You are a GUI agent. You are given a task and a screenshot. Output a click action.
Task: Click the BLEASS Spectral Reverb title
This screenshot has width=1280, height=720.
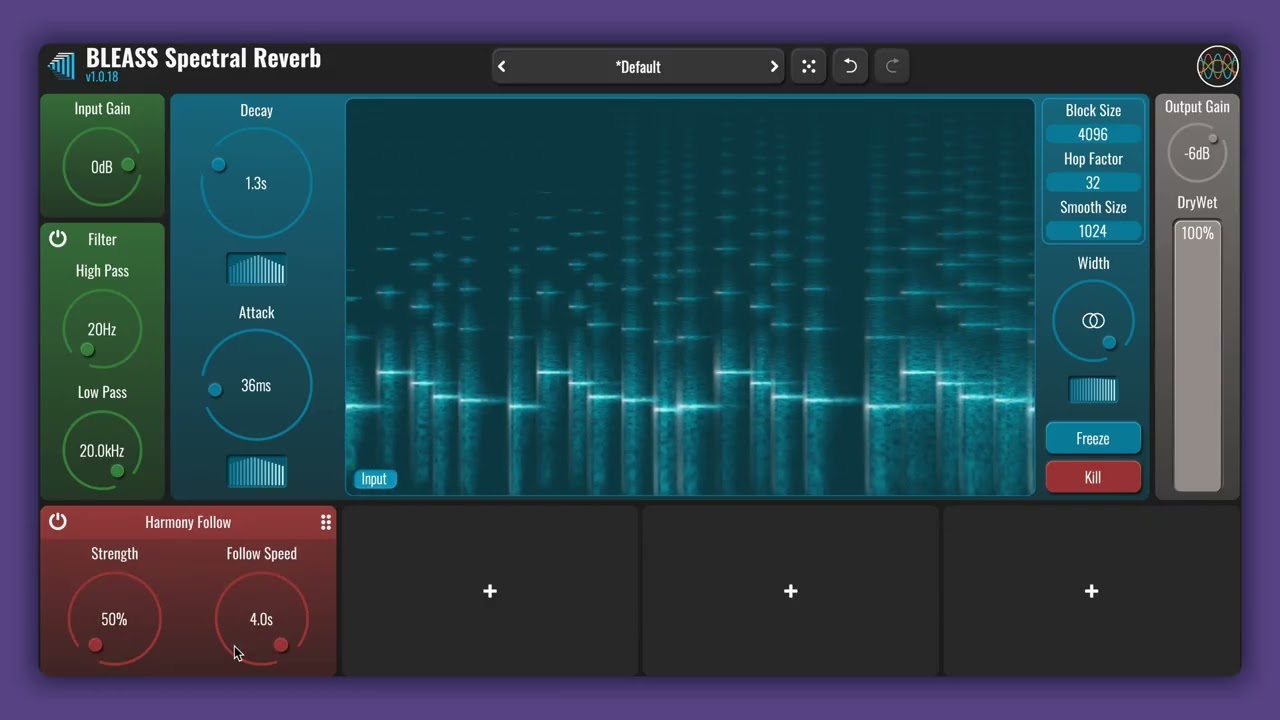pyautogui.click(x=203, y=58)
